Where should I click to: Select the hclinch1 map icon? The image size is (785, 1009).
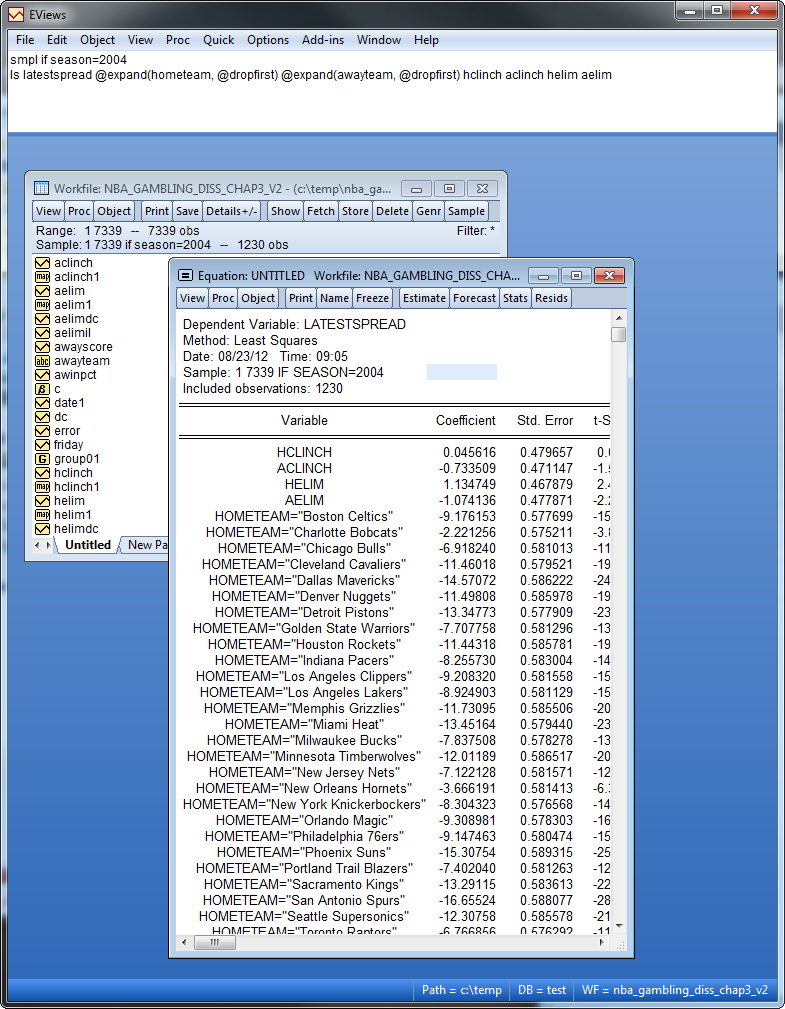click(x=42, y=487)
